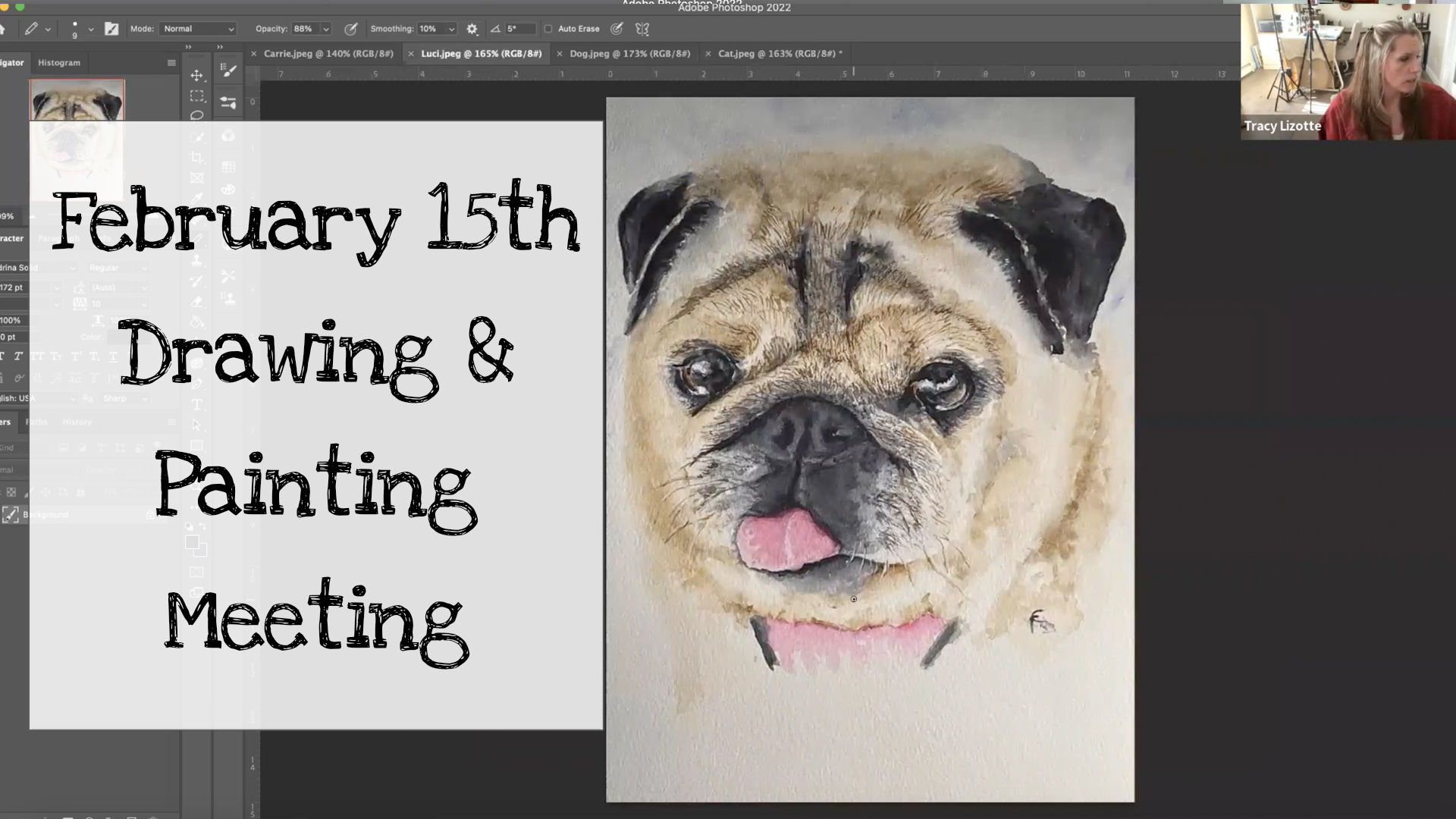
Task: Click the baseline shift field showing 0 pt
Action: click(x=15, y=337)
